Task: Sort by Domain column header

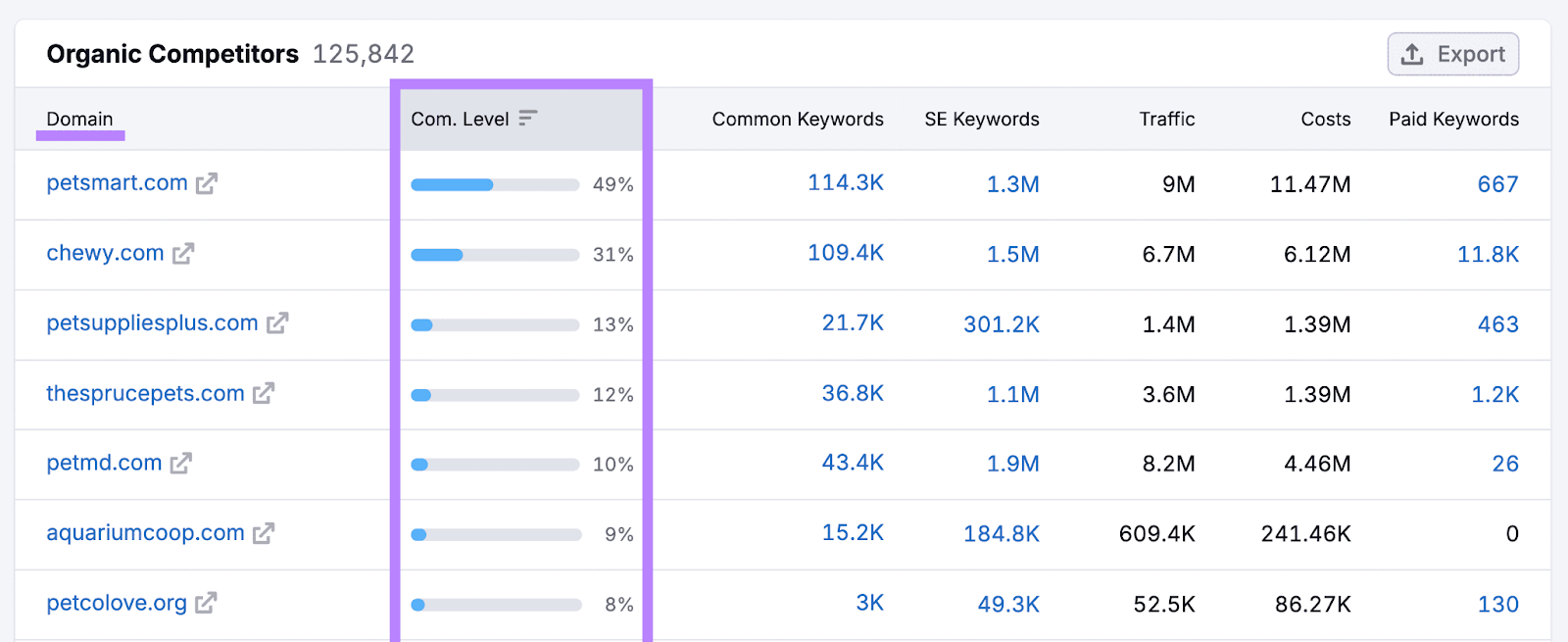Action: pos(79,120)
